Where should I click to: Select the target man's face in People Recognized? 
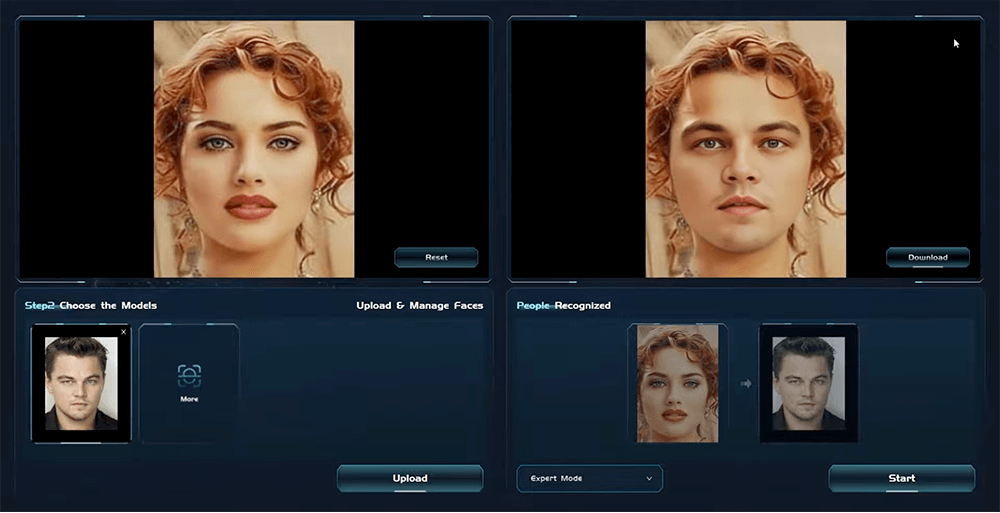point(809,383)
